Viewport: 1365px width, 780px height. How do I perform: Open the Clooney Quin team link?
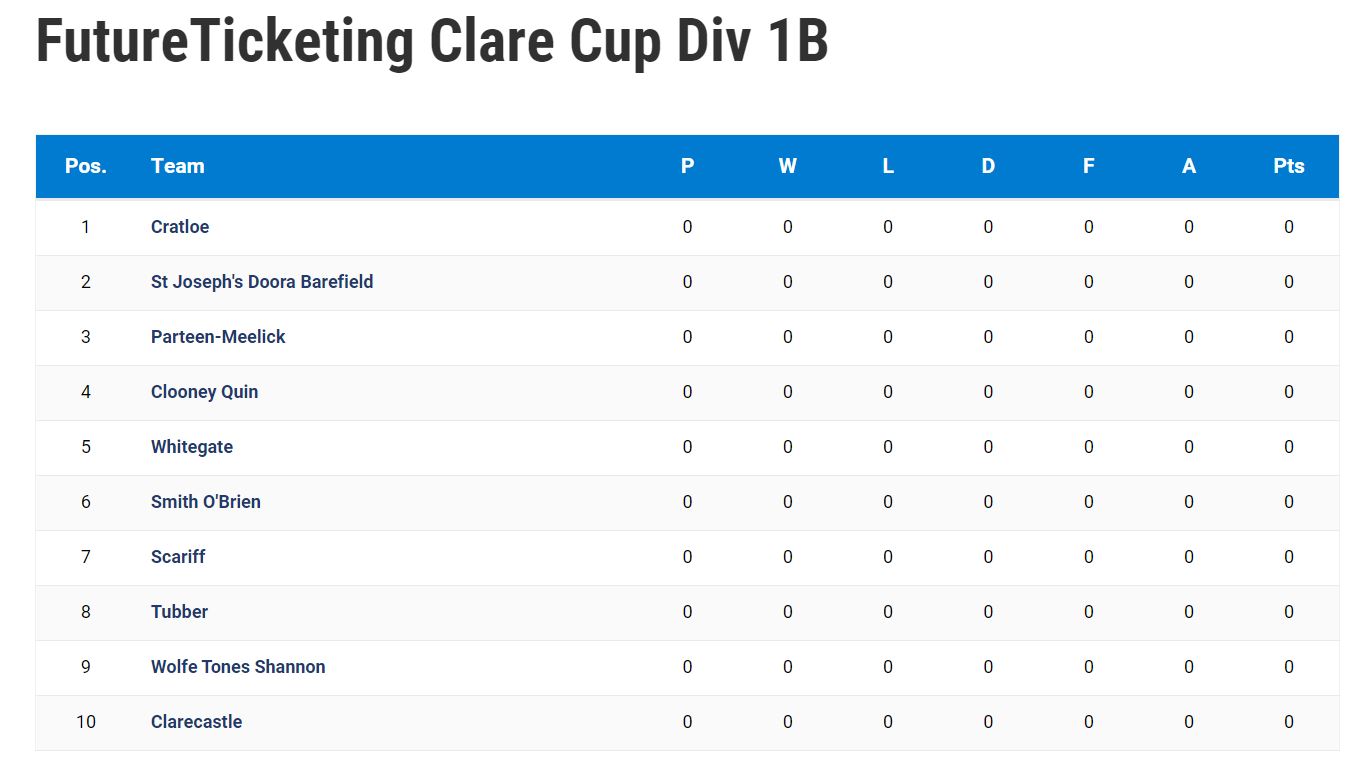coord(204,392)
